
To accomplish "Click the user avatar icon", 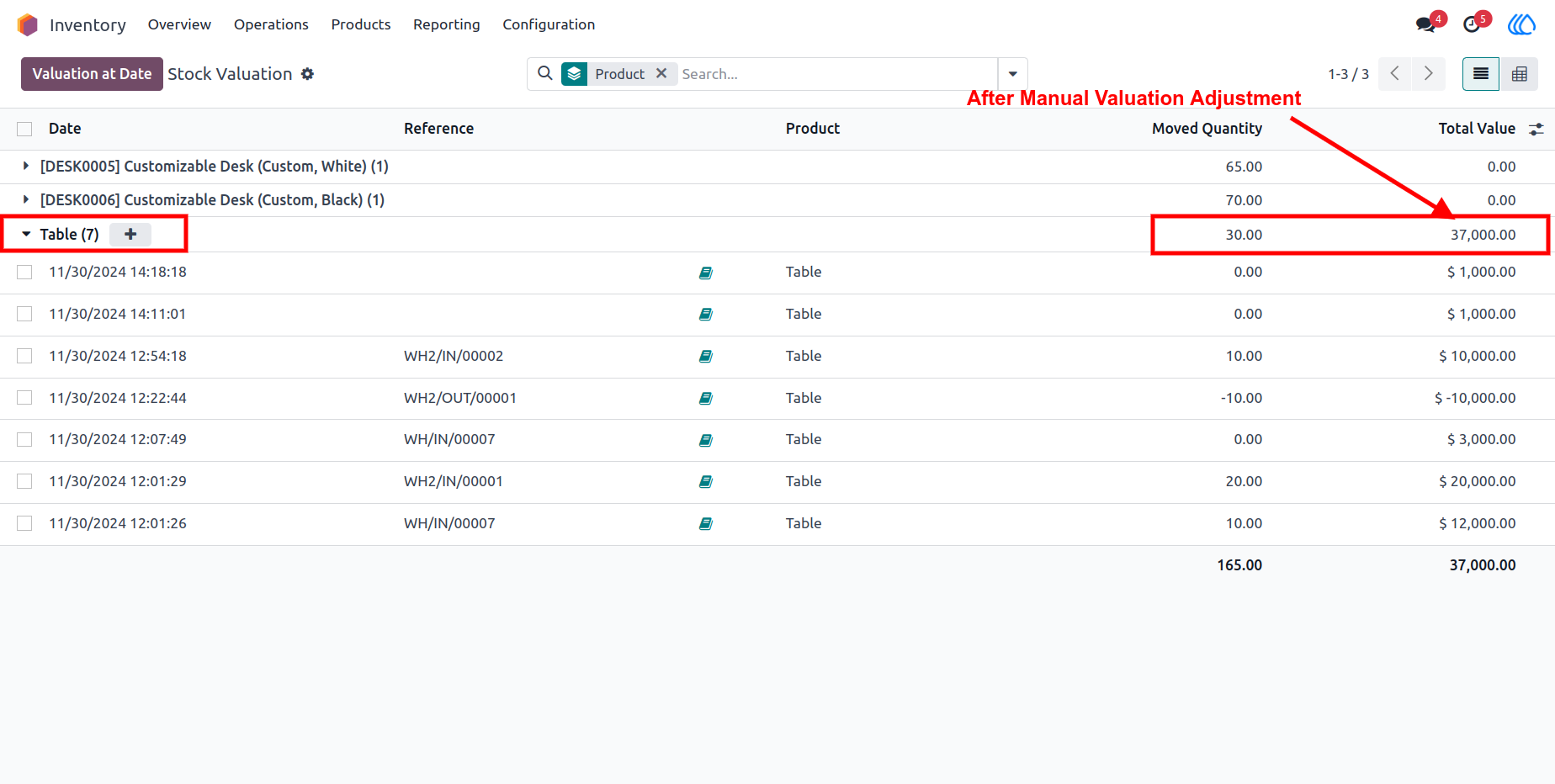I will pyautogui.click(x=1521, y=24).
